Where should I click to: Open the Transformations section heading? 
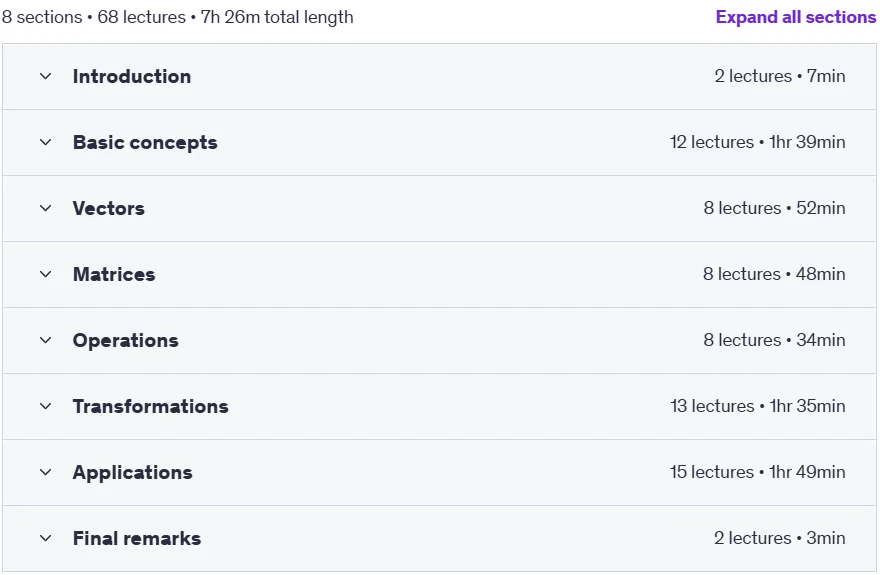(150, 406)
